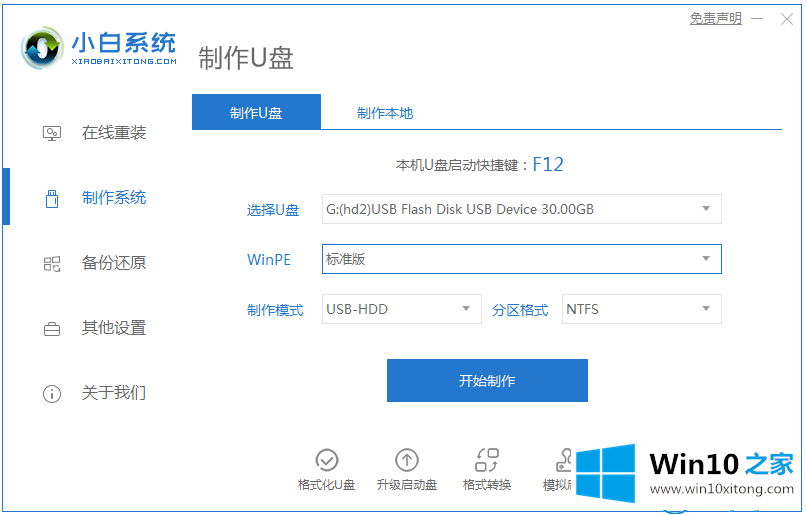
Task: Click the 分区格式 label
Action: point(520,310)
